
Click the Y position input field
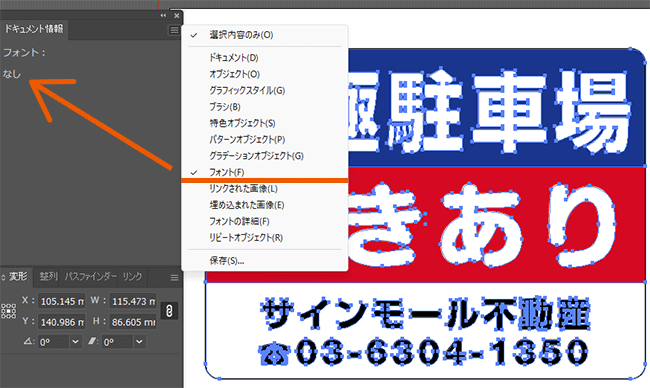[61, 322]
